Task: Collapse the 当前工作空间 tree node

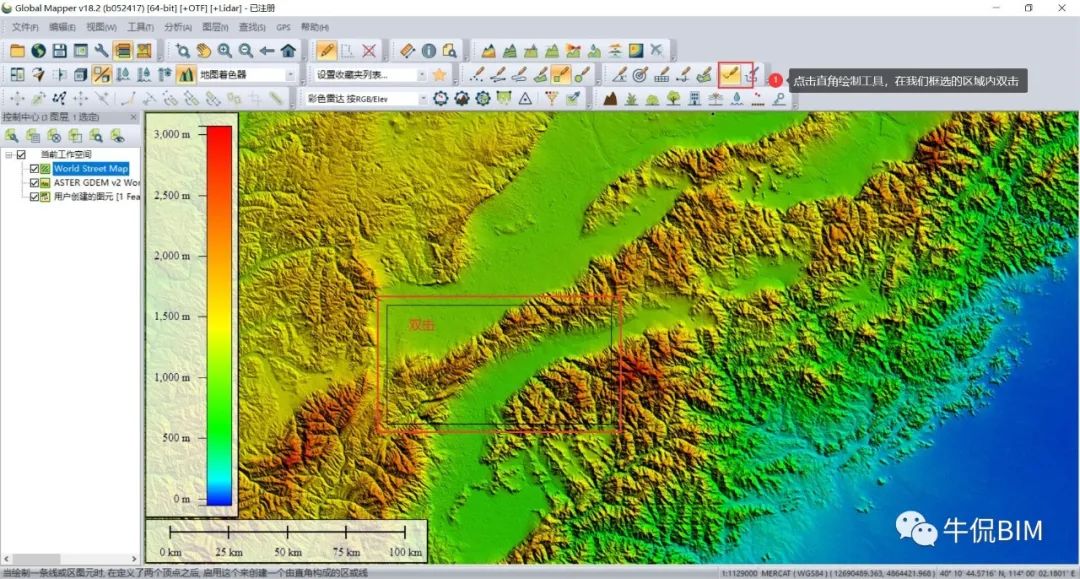Action: click(x=9, y=154)
